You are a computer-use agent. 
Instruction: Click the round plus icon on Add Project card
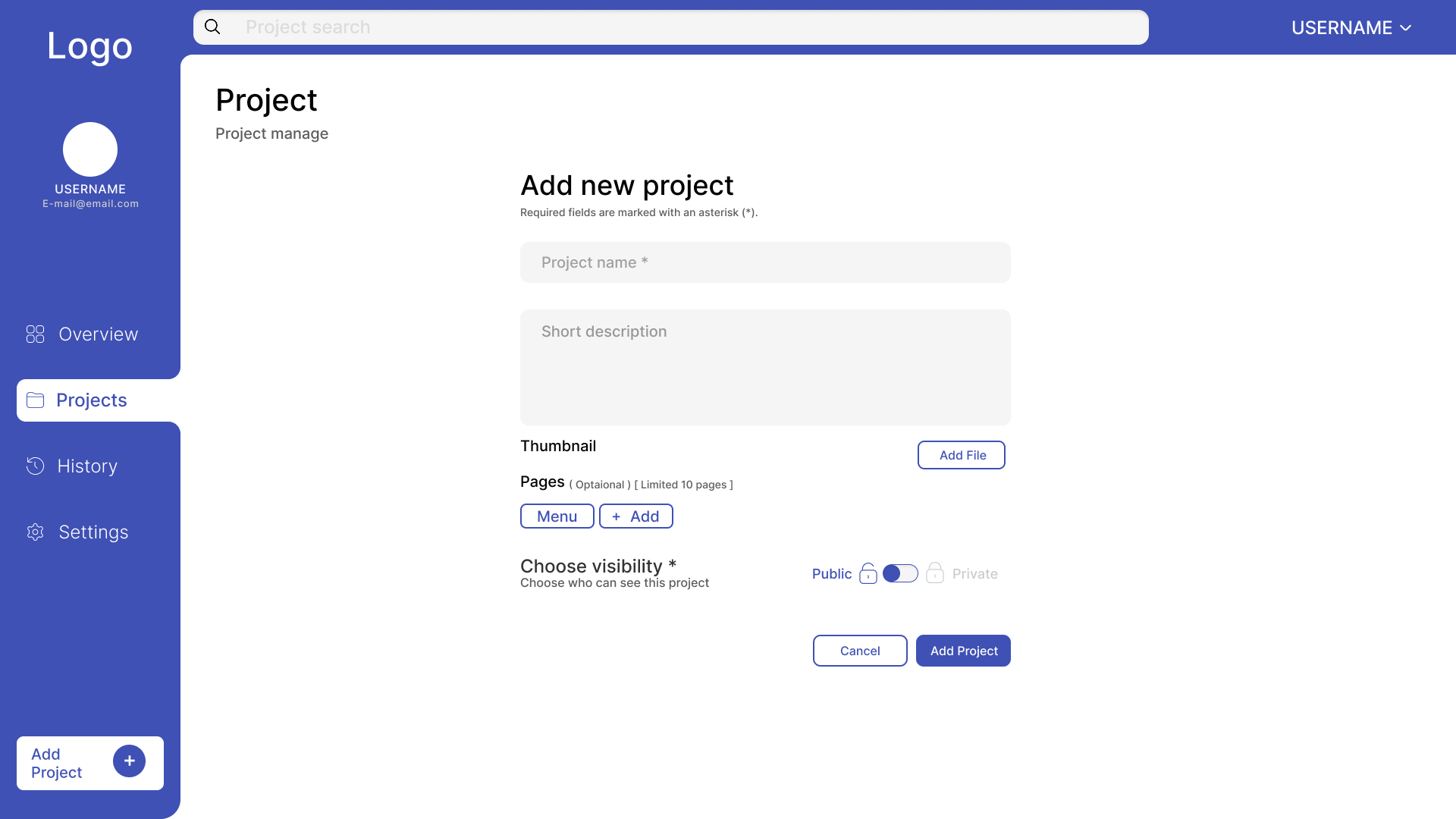[129, 761]
